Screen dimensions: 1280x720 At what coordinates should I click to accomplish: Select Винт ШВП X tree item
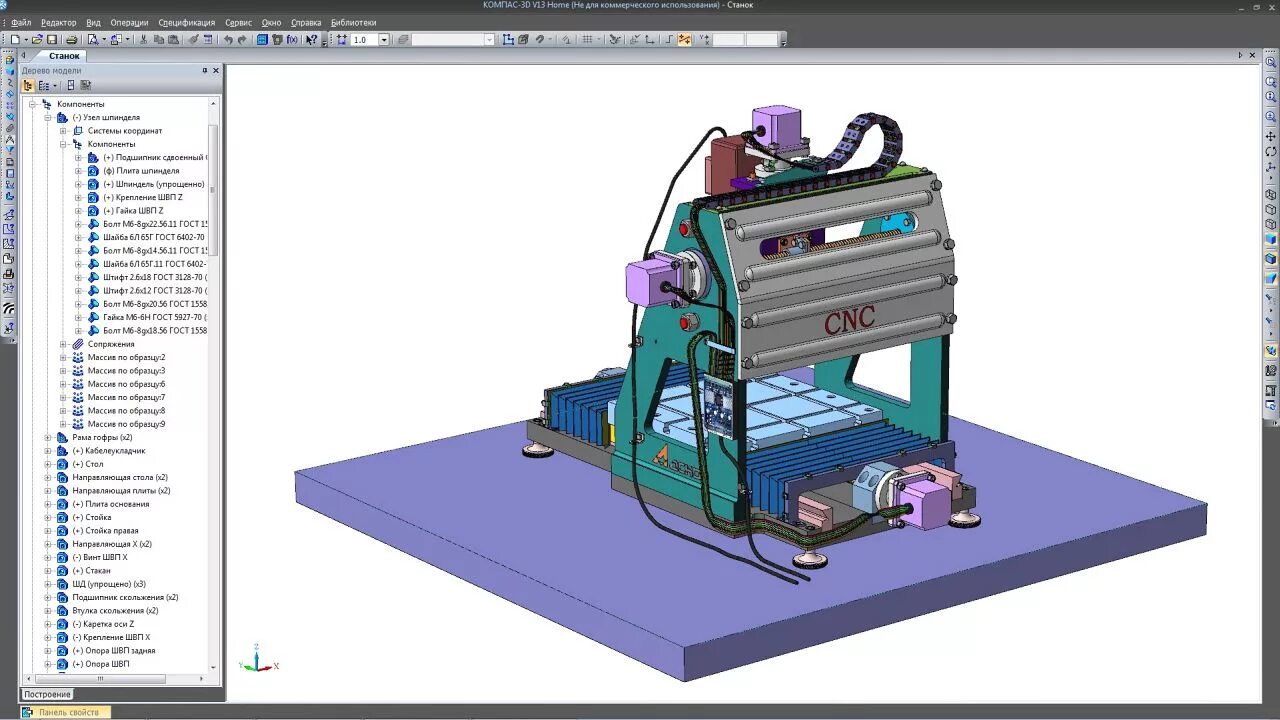[x=100, y=557]
